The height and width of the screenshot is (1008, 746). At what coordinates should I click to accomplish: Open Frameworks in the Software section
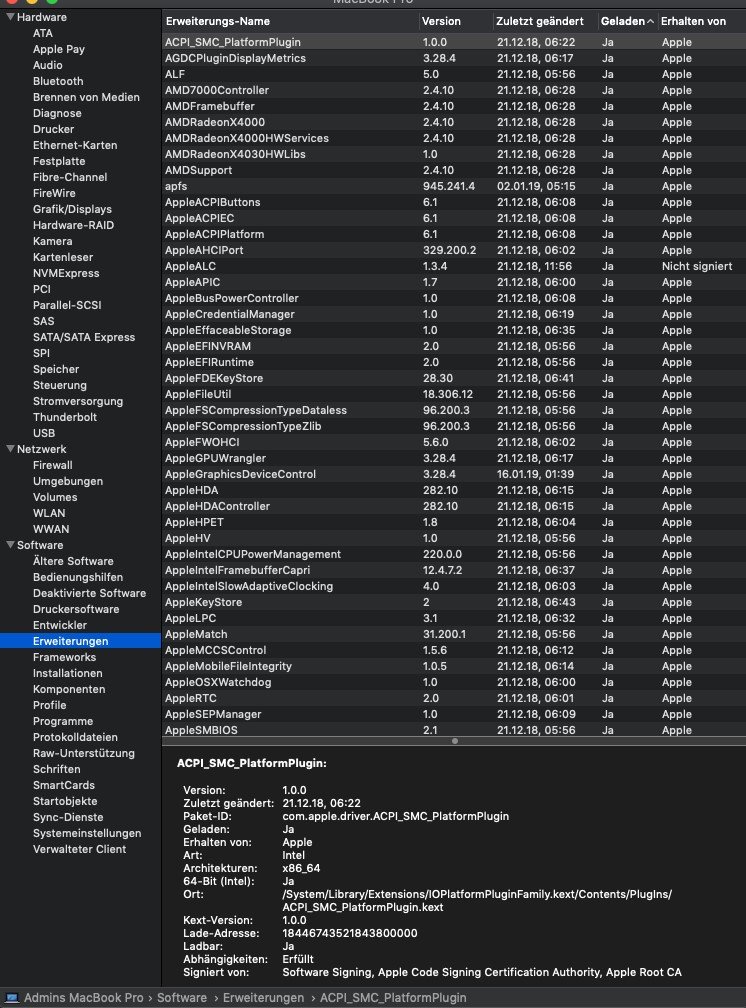[x=64, y=657]
